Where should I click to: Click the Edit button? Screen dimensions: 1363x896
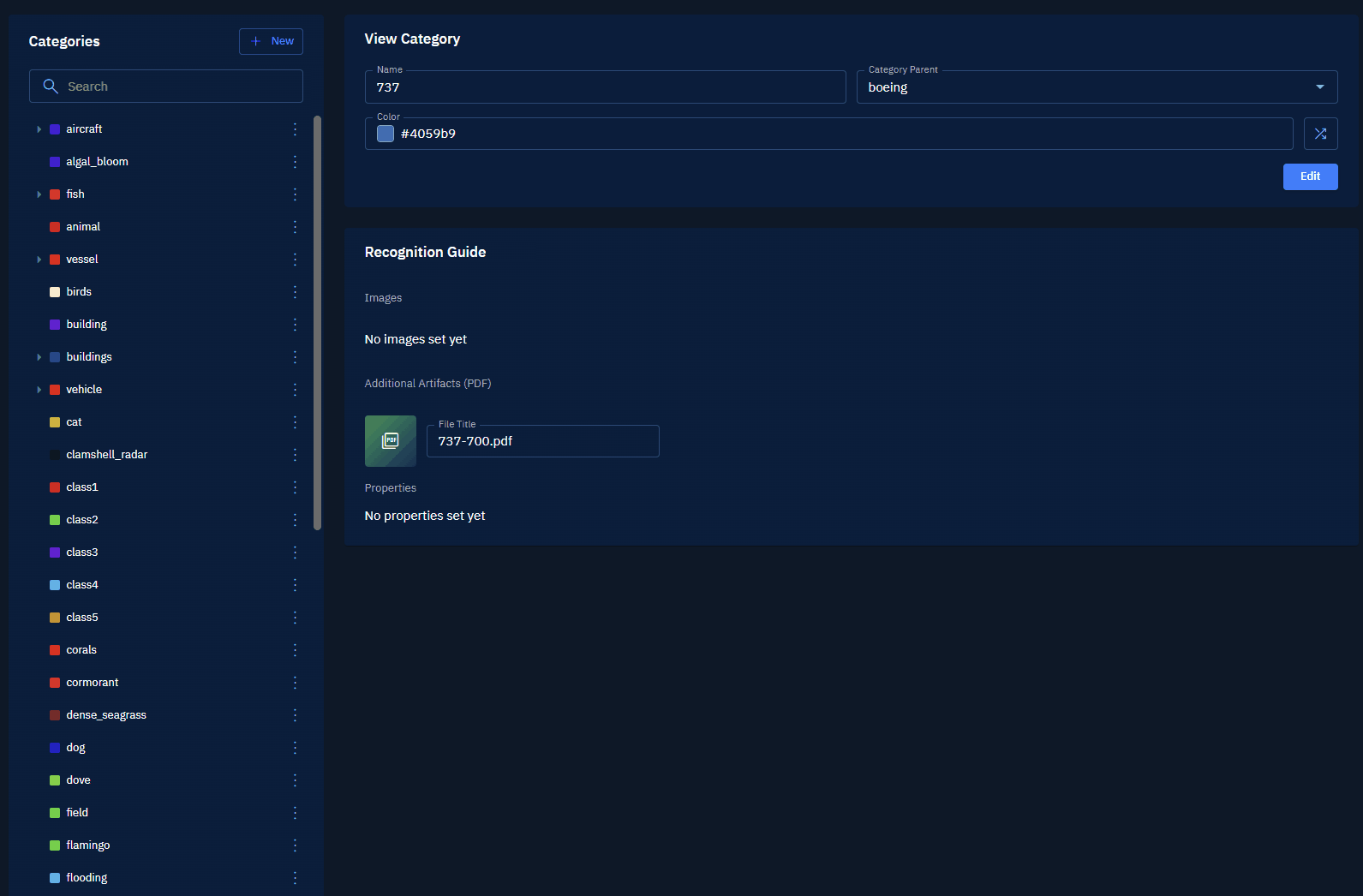tap(1310, 176)
